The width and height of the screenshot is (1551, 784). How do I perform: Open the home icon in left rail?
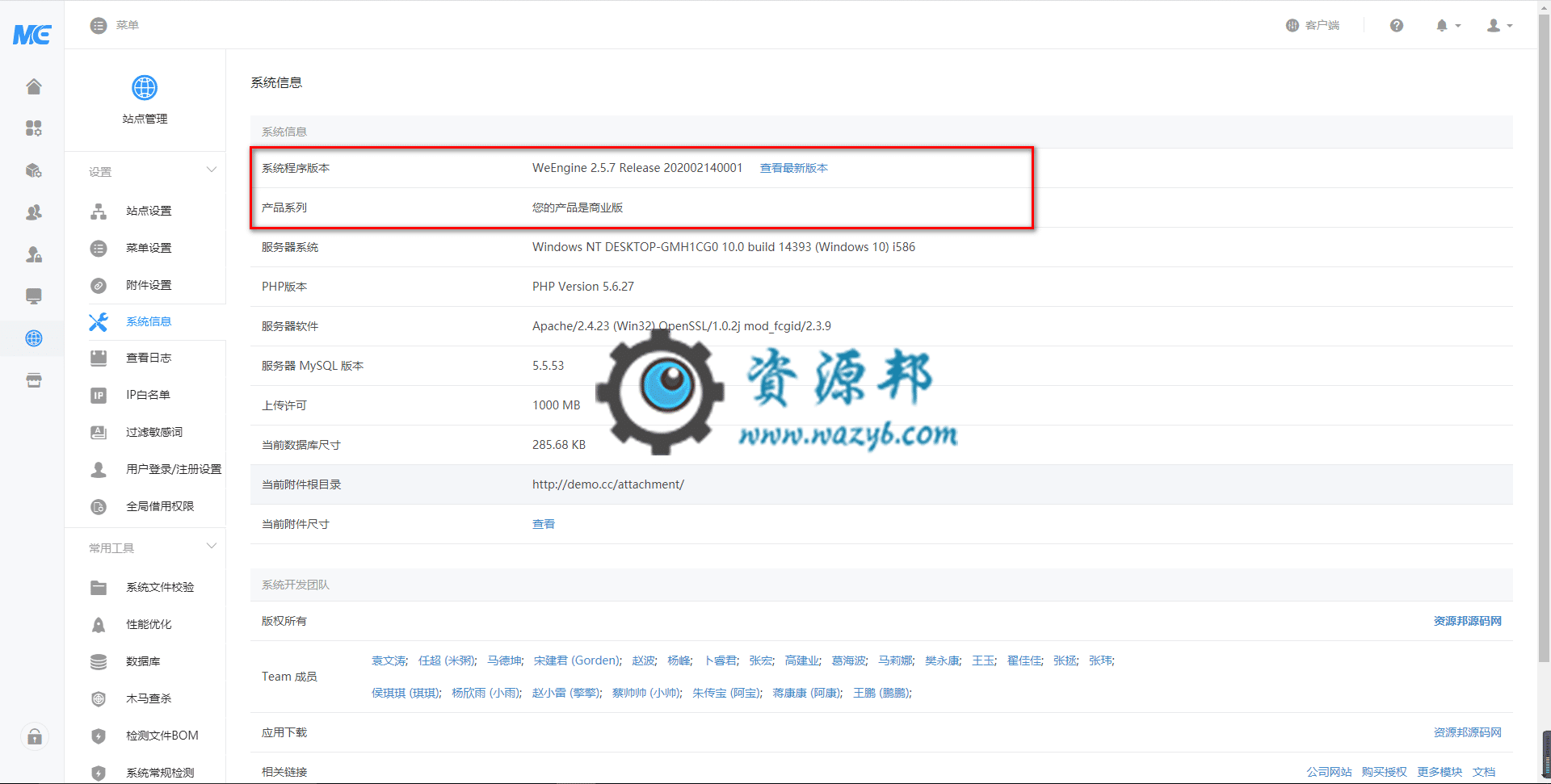[x=33, y=86]
